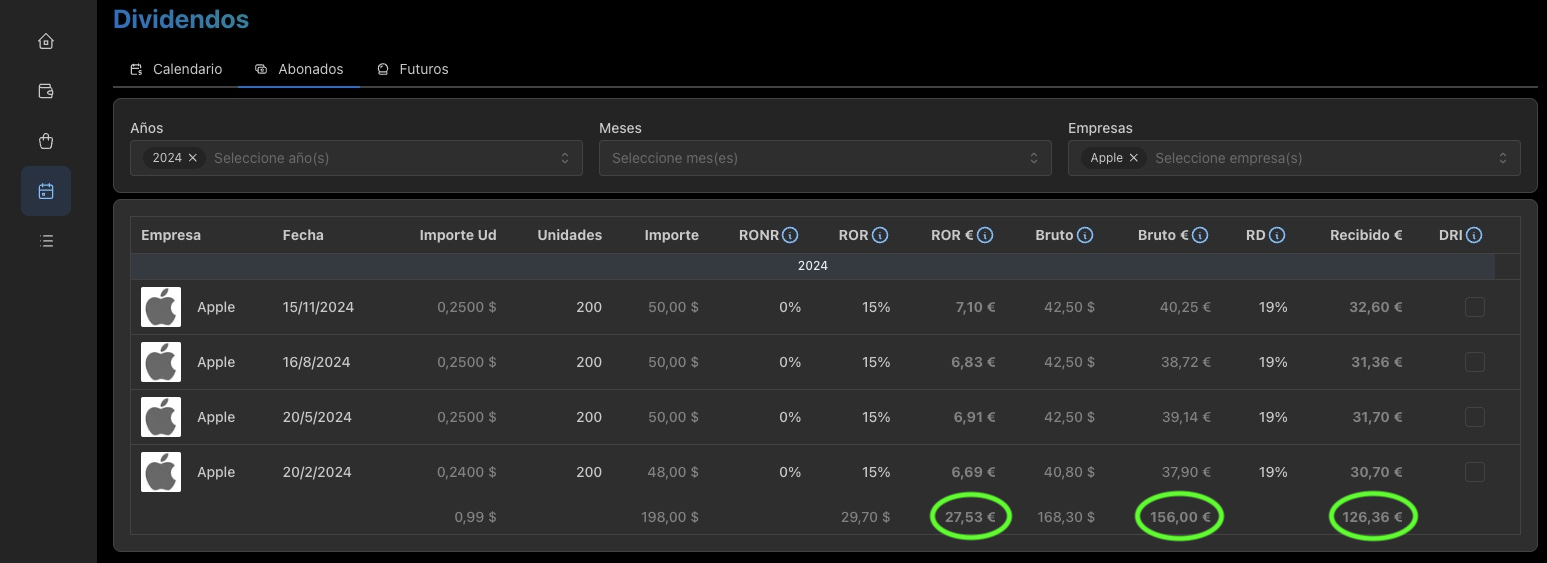Click the 30,70 € received value

click(x=1376, y=472)
